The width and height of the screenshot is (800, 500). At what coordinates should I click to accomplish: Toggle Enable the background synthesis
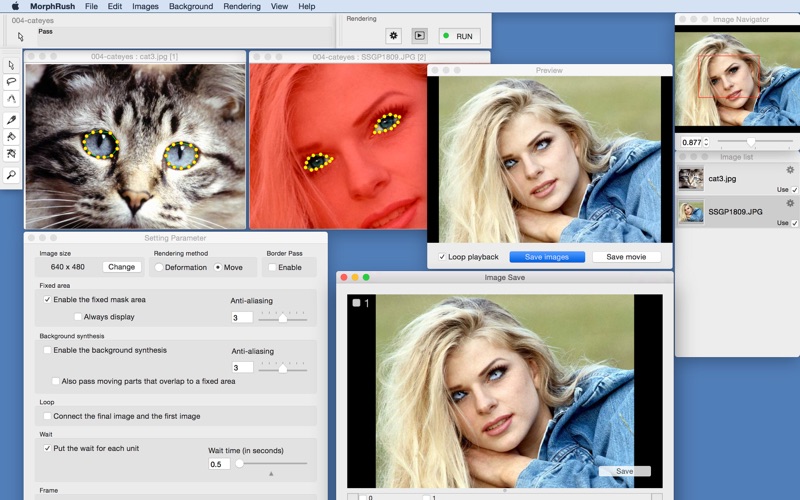coord(47,350)
